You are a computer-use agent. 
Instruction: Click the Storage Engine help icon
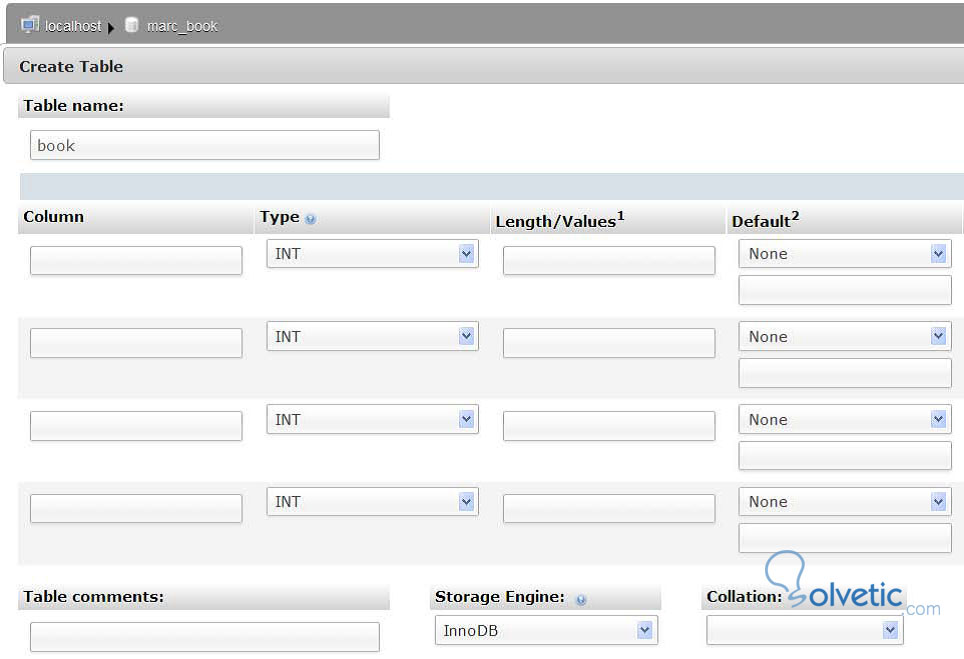coord(581,600)
